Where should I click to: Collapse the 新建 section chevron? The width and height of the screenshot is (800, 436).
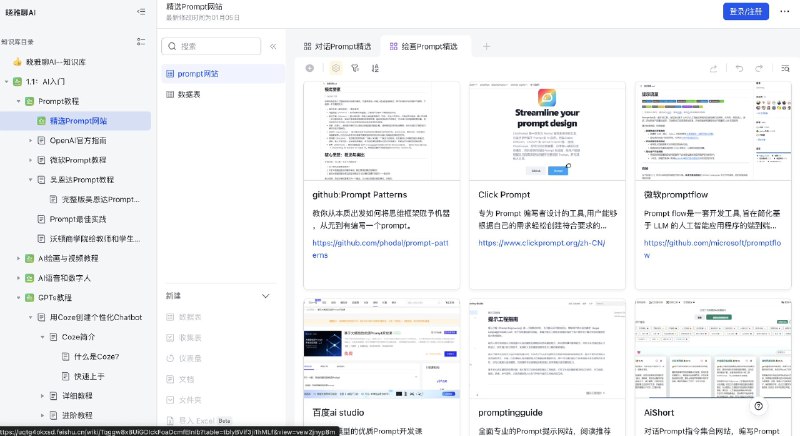click(265, 296)
